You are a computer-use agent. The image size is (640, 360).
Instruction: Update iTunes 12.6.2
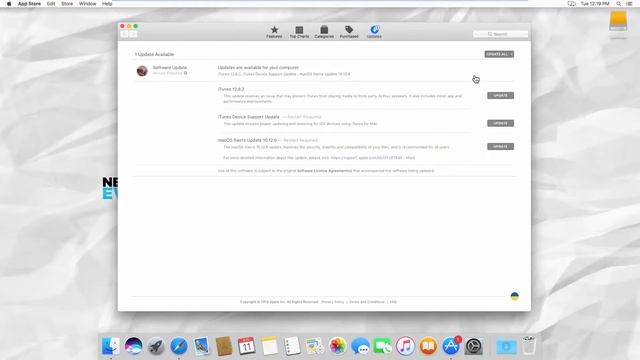click(500, 96)
